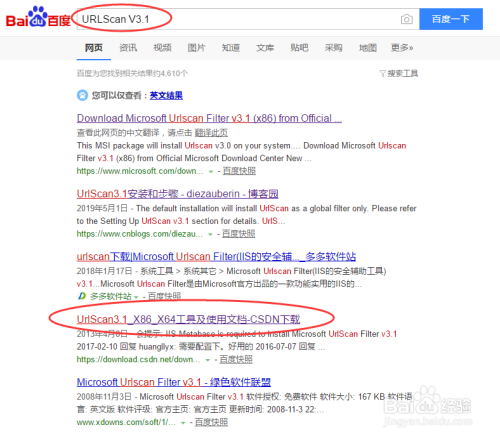Click snippet text '2019年5月1日'
500x439 pixels.
point(102,208)
